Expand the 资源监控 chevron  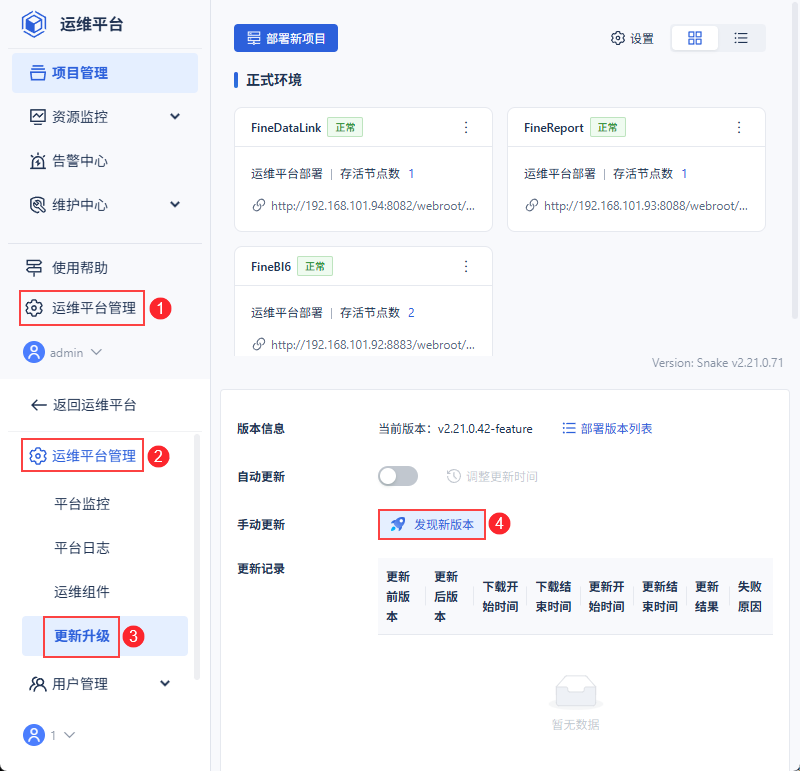click(175, 116)
